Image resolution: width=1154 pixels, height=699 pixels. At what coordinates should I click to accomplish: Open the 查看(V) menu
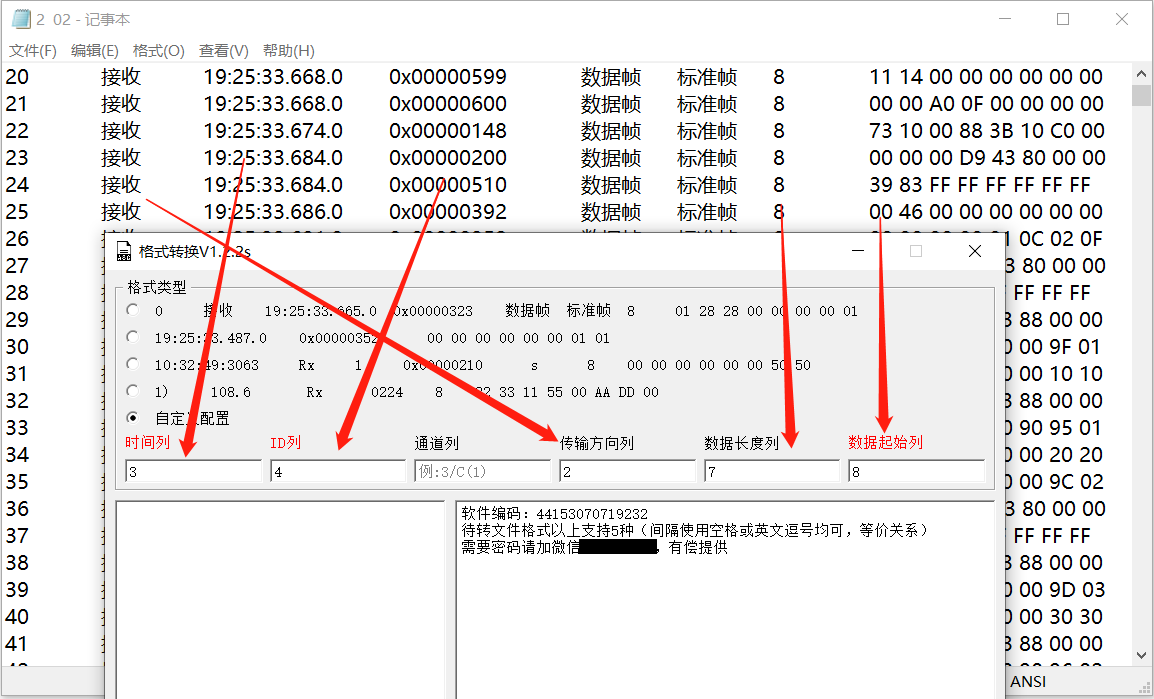tap(222, 50)
